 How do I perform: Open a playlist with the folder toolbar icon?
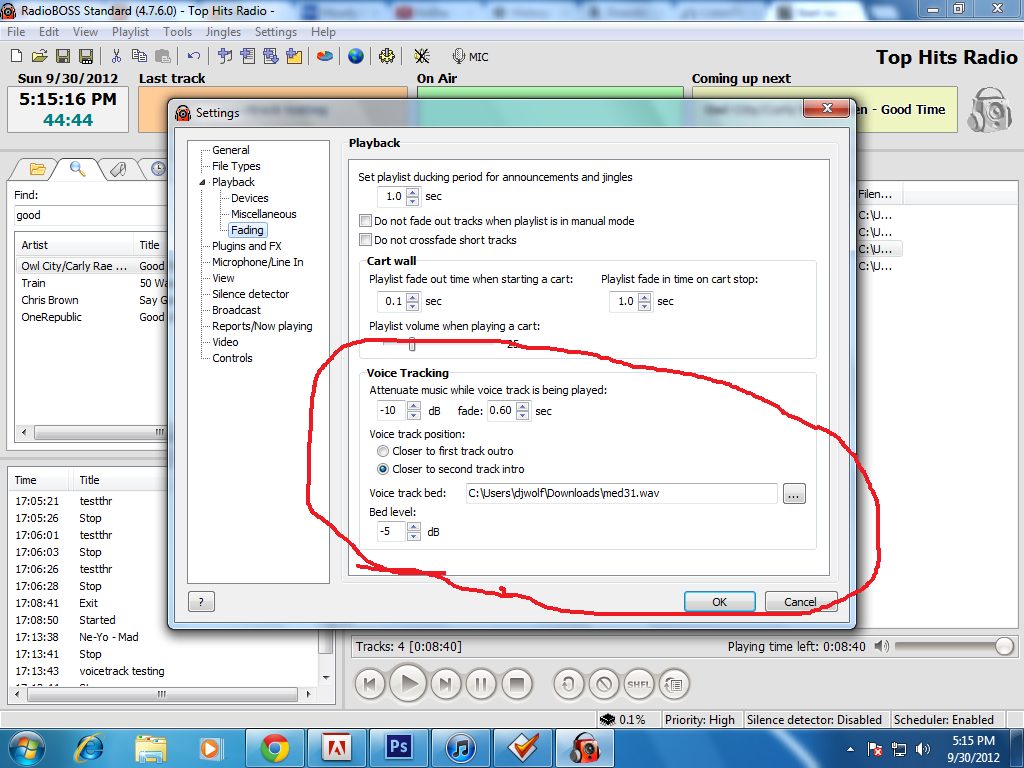pos(39,56)
